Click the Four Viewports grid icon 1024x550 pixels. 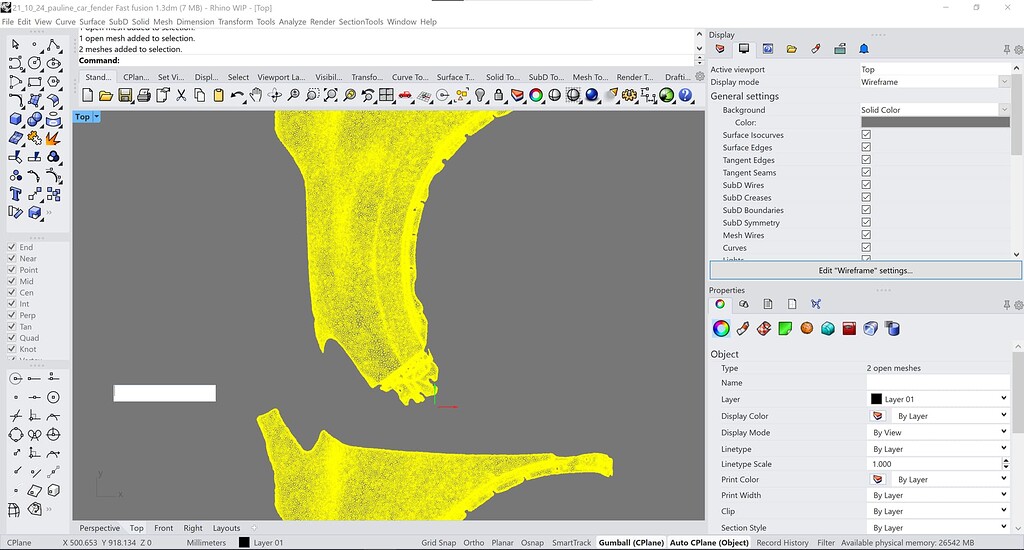coord(387,95)
